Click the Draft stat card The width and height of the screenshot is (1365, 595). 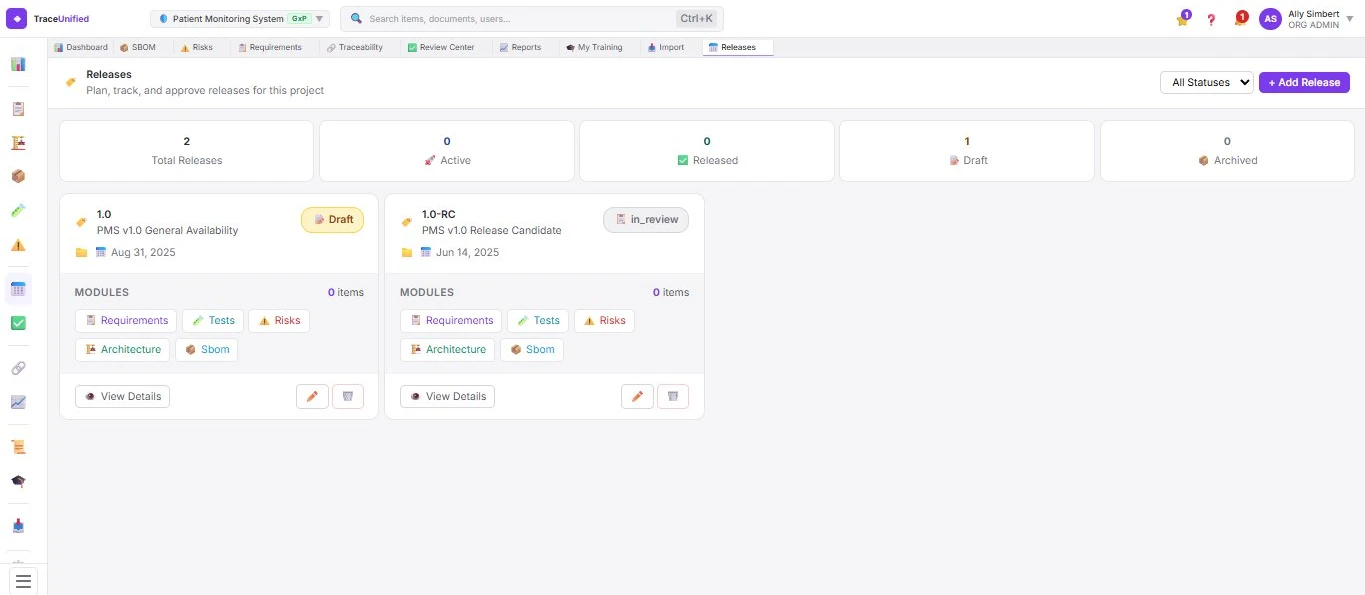coord(967,151)
